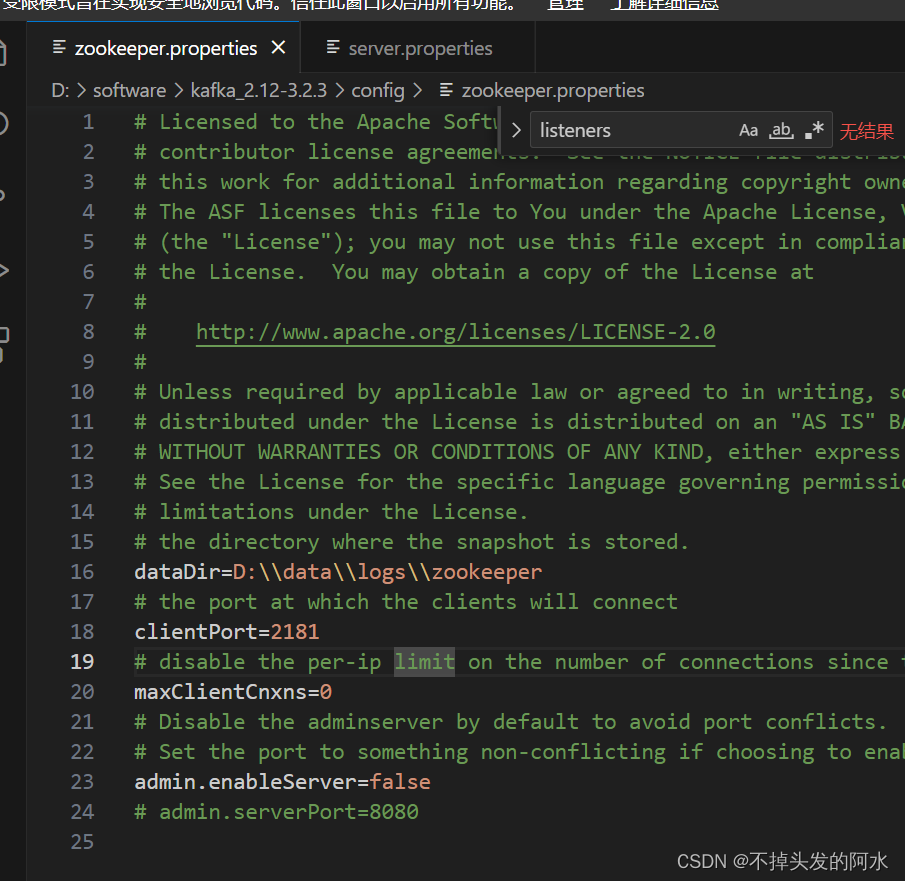Open the apache.org LICENSE-2.0 link
This screenshot has height=881, width=905.
455,333
